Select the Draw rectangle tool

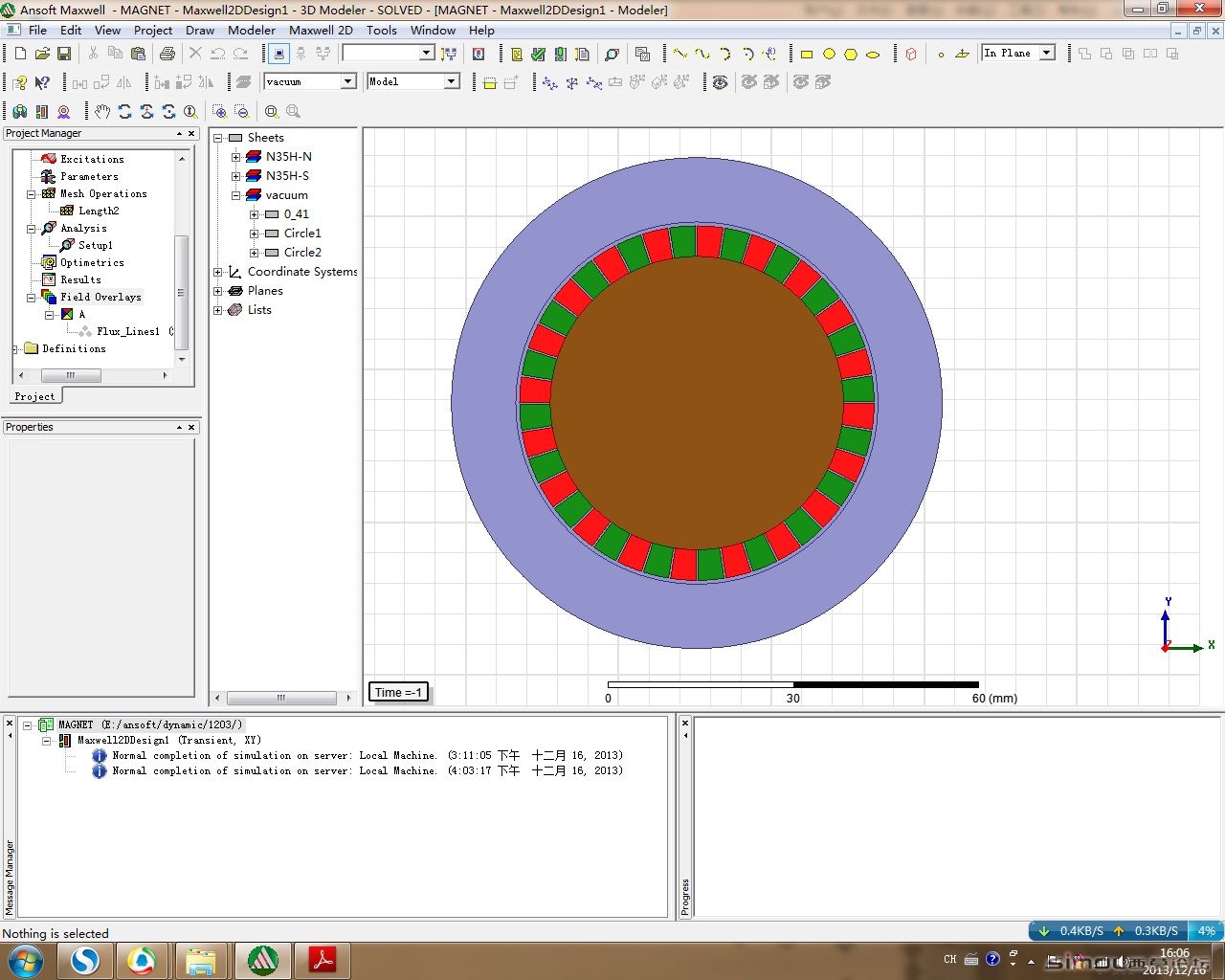coord(807,54)
